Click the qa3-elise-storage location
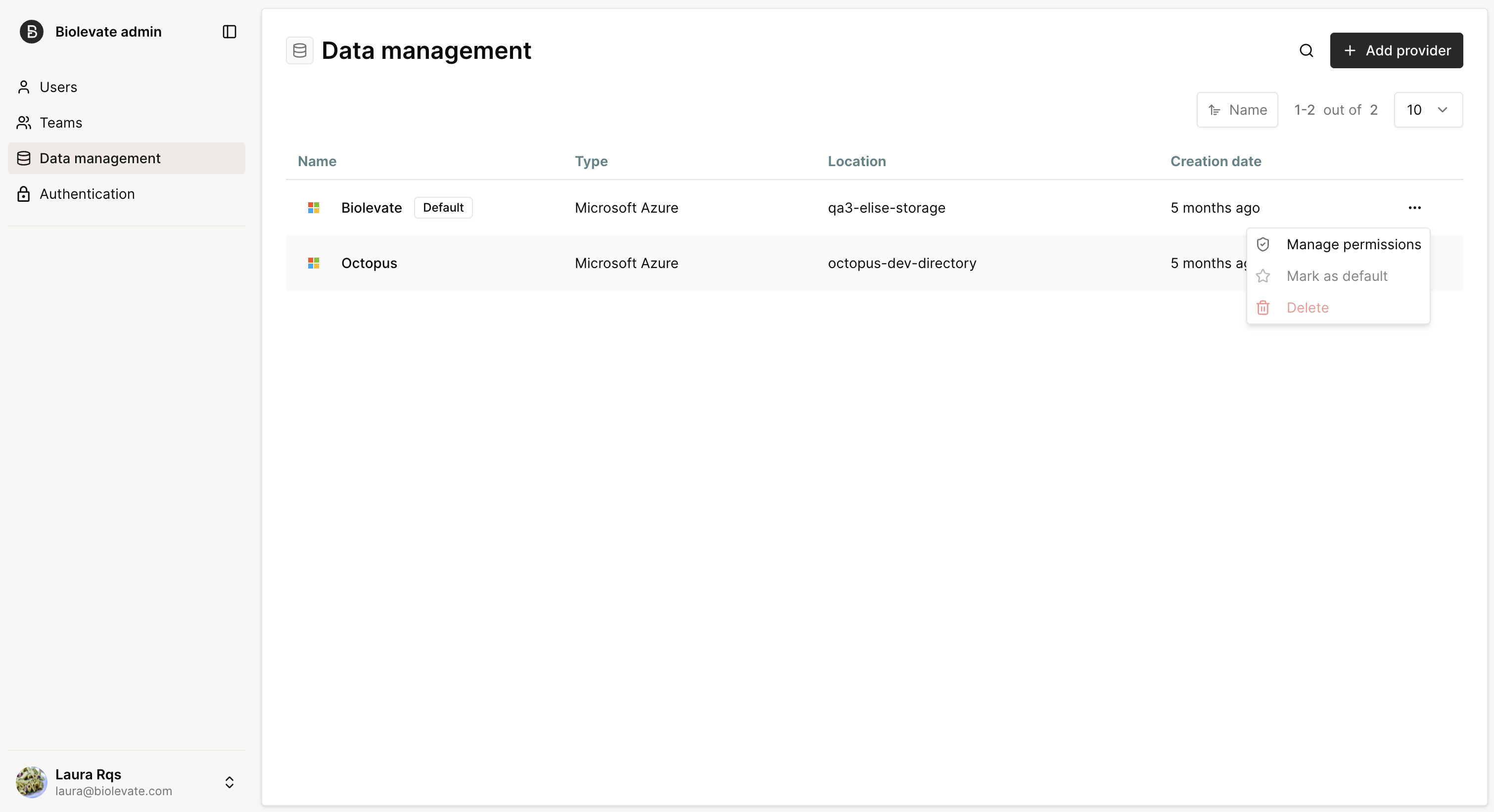Screen dimensions: 1494x812 point(886,208)
